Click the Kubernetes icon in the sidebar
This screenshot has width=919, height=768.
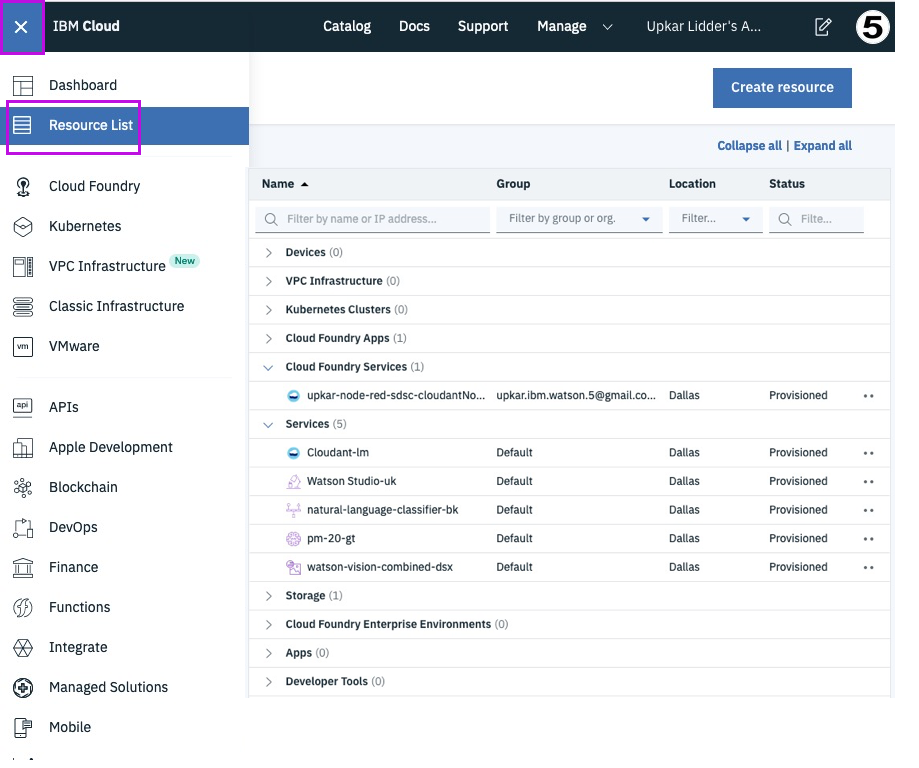(23, 227)
